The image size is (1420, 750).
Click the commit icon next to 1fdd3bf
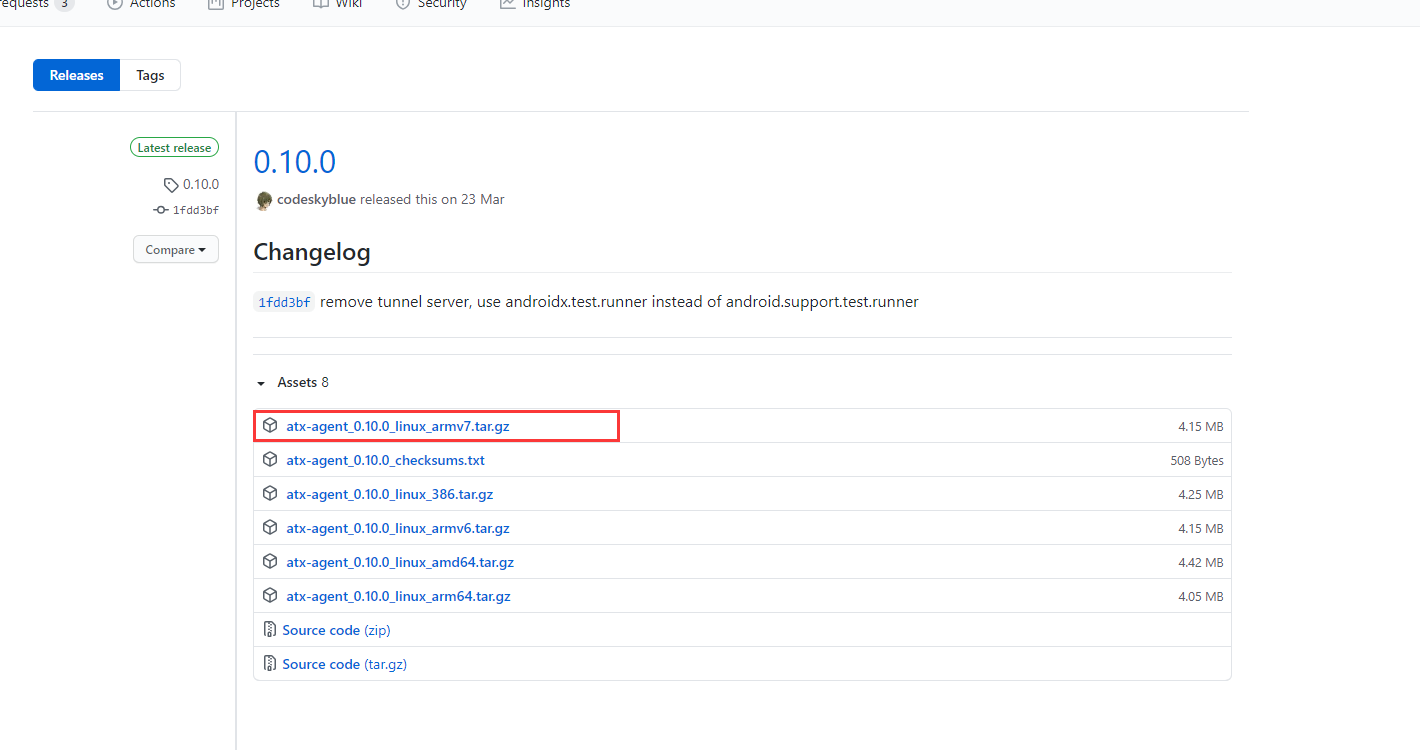coord(160,210)
